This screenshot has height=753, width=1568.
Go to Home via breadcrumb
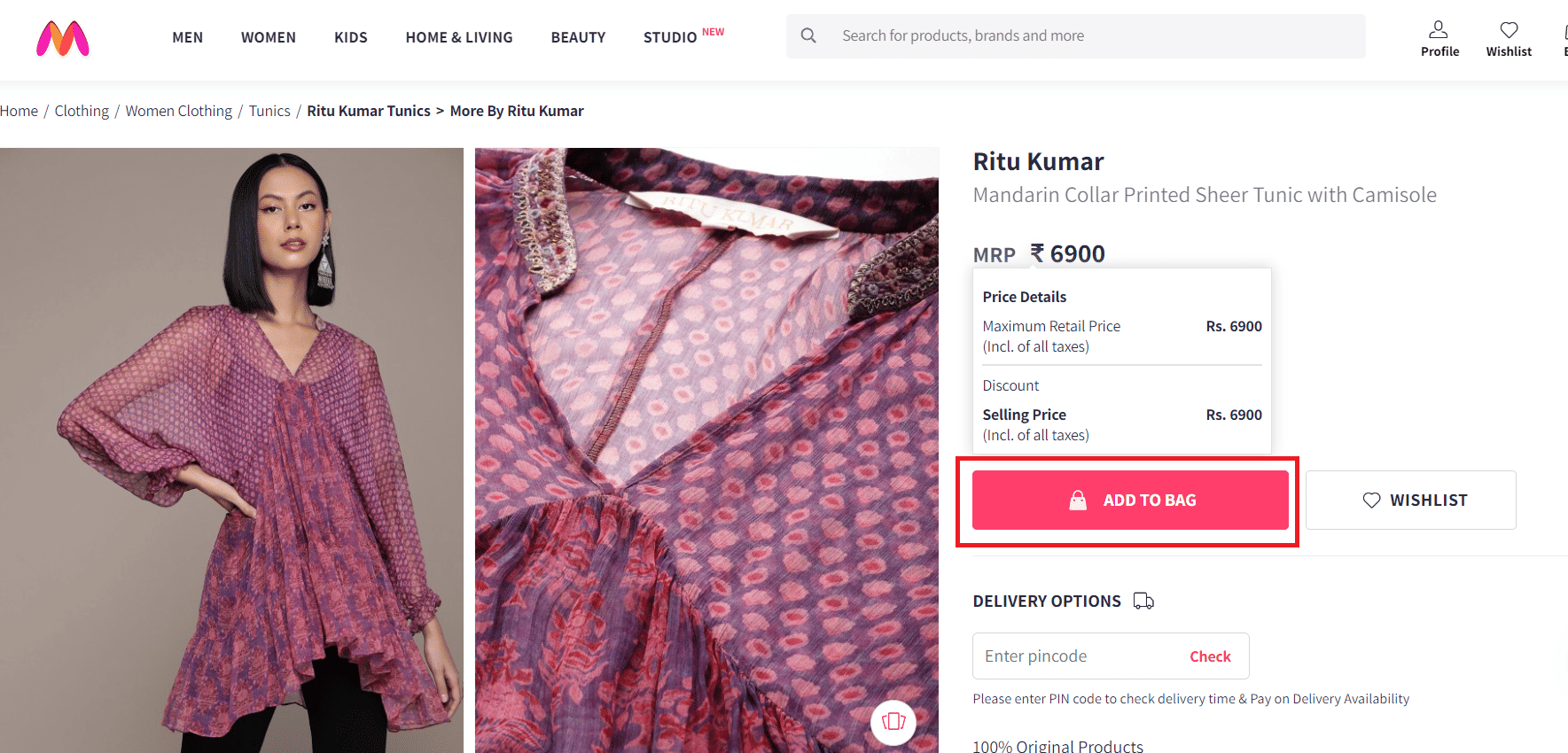pos(19,110)
